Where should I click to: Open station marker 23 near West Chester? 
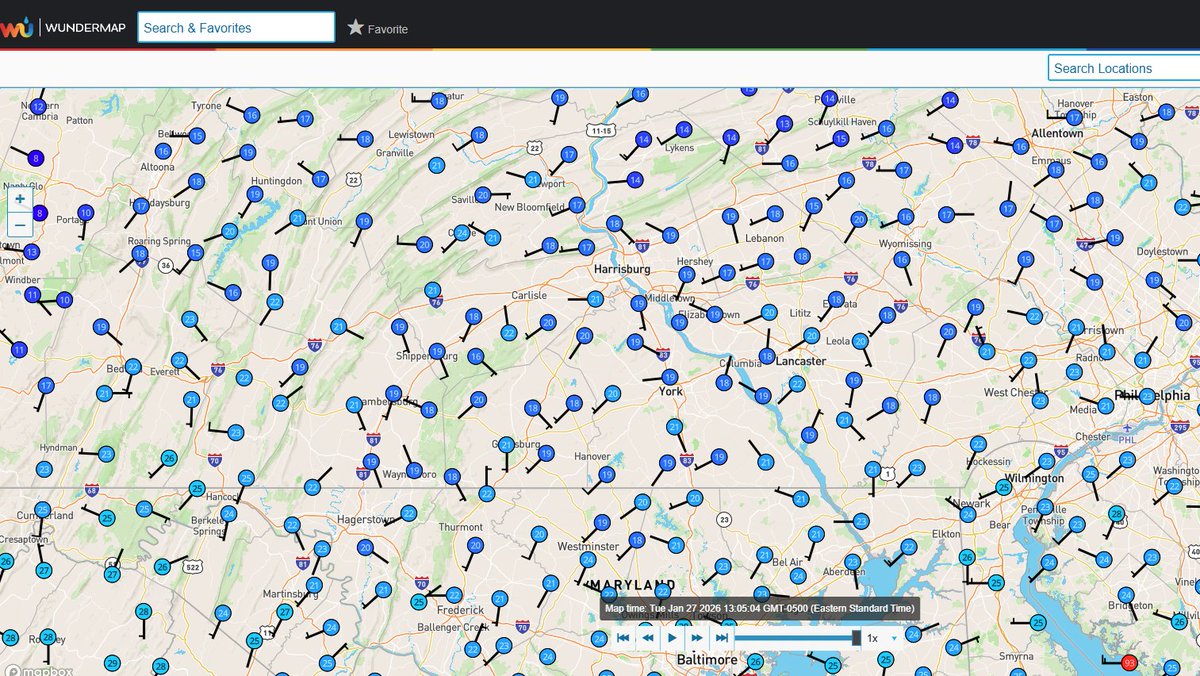1040,400
